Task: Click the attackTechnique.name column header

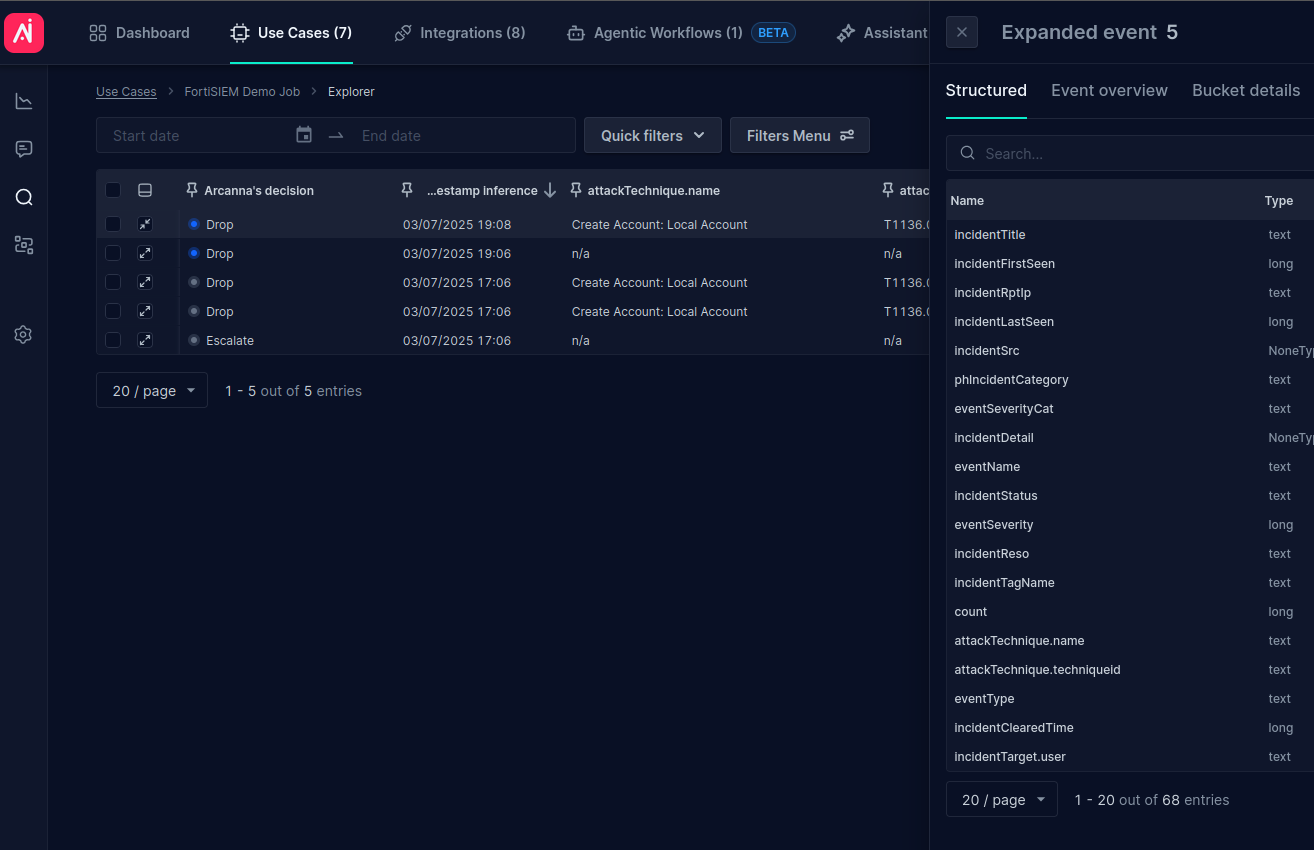Action: tap(654, 190)
